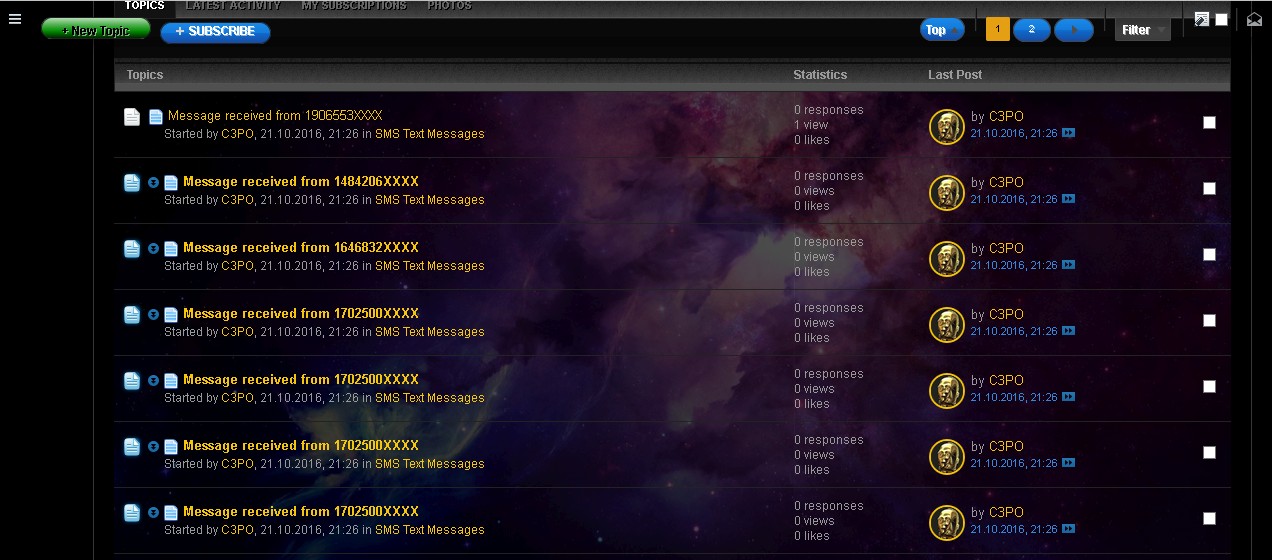This screenshot has height=560, width=1272.
Task: Open topic Message received from 1484206XXXX
Action: [x=301, y=182]
